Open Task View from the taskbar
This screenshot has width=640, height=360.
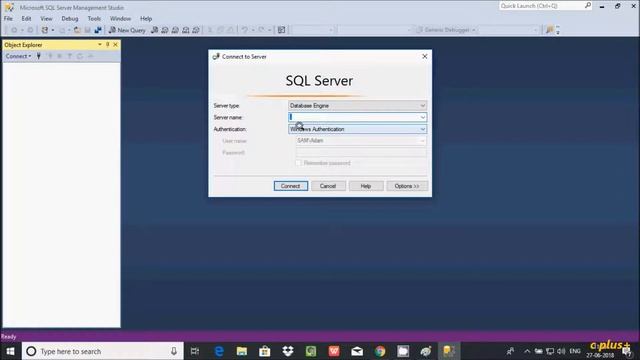[x=195, y=351]
